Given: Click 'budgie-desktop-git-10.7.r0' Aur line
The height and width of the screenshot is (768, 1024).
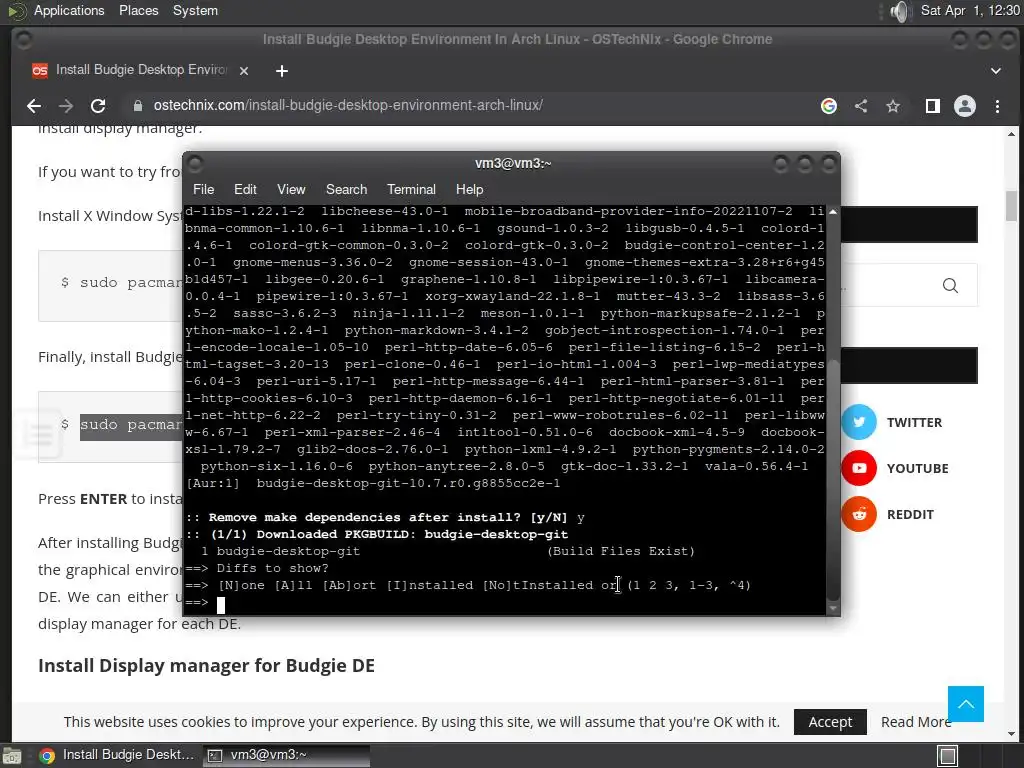Looking at the screenshot, I should [x=373, y=484].
